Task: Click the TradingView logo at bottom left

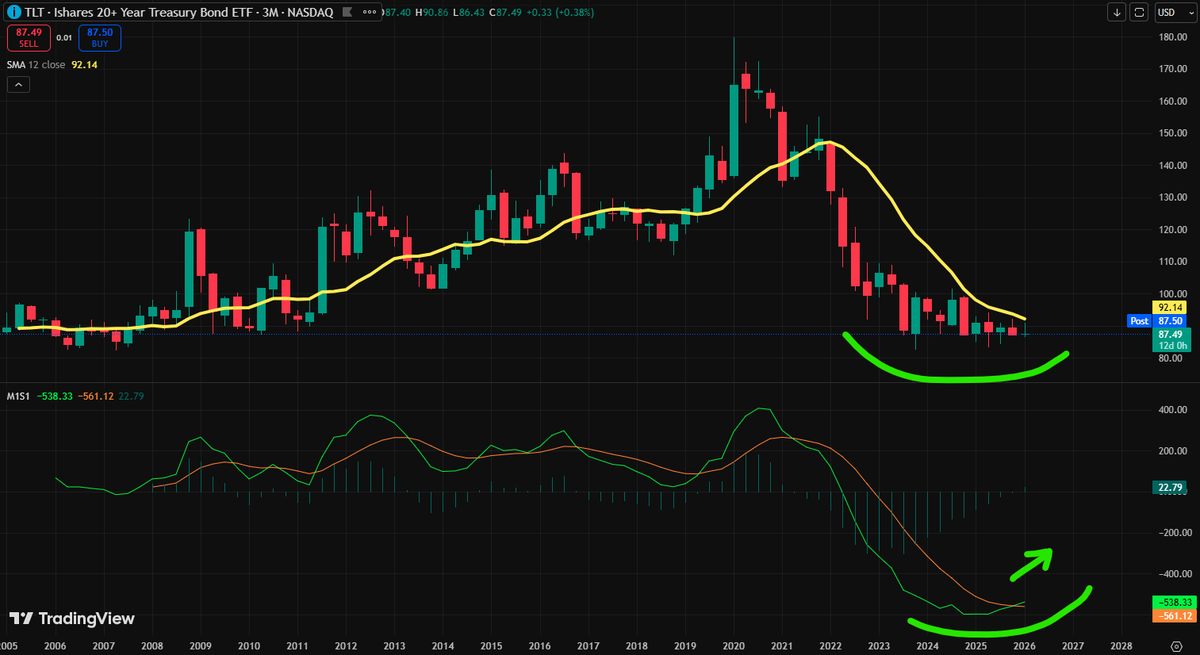Action: [x=72, y=619]
